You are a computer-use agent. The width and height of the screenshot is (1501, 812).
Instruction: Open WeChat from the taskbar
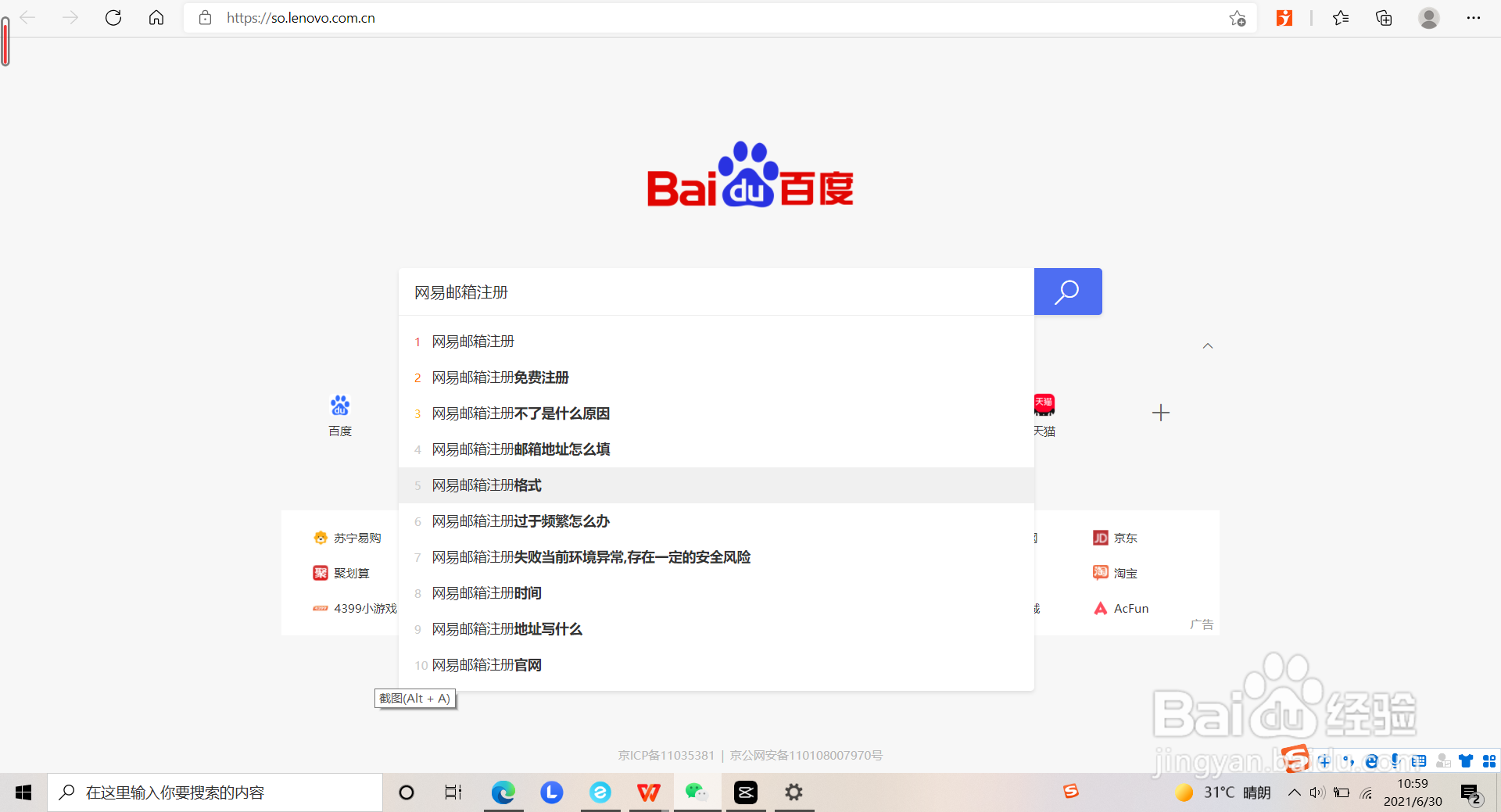tap(697, 792)
